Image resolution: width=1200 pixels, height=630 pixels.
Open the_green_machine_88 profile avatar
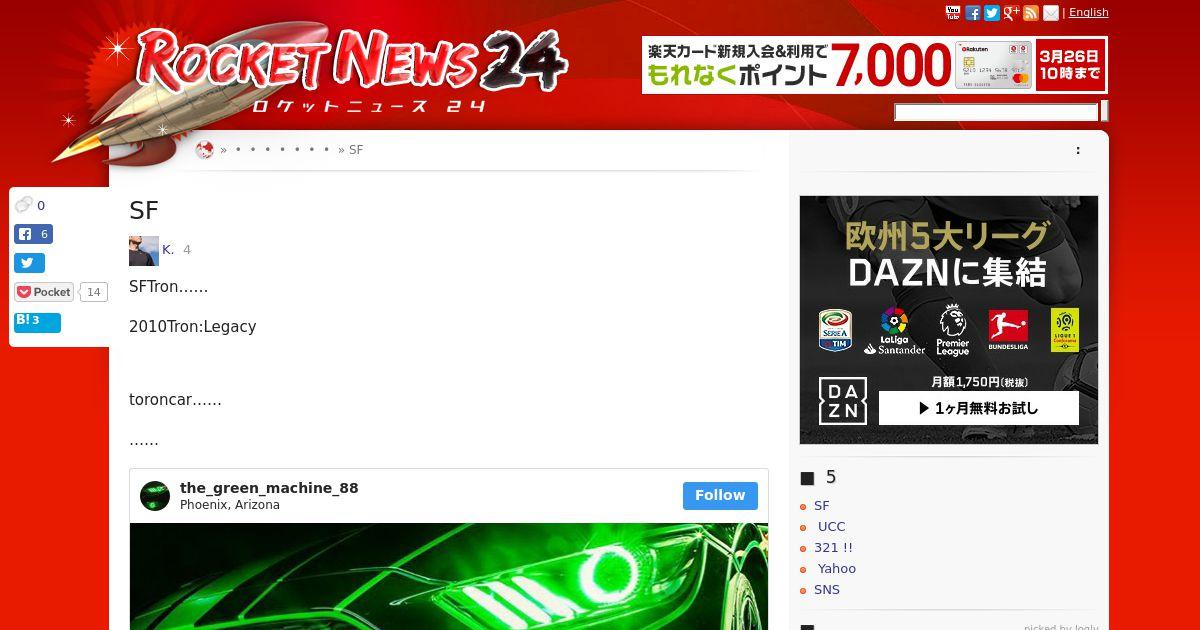[155, 496]
